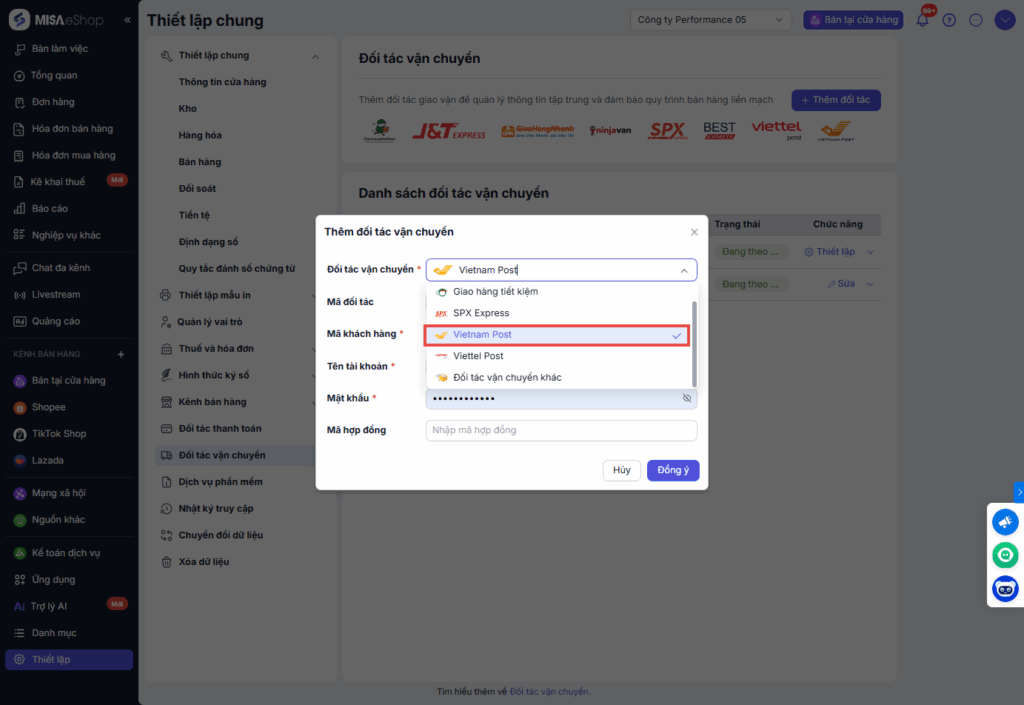Viewport: 1024px width, 705px height.
Task: Open Nghiệp vụ khác
Action: 66,235
